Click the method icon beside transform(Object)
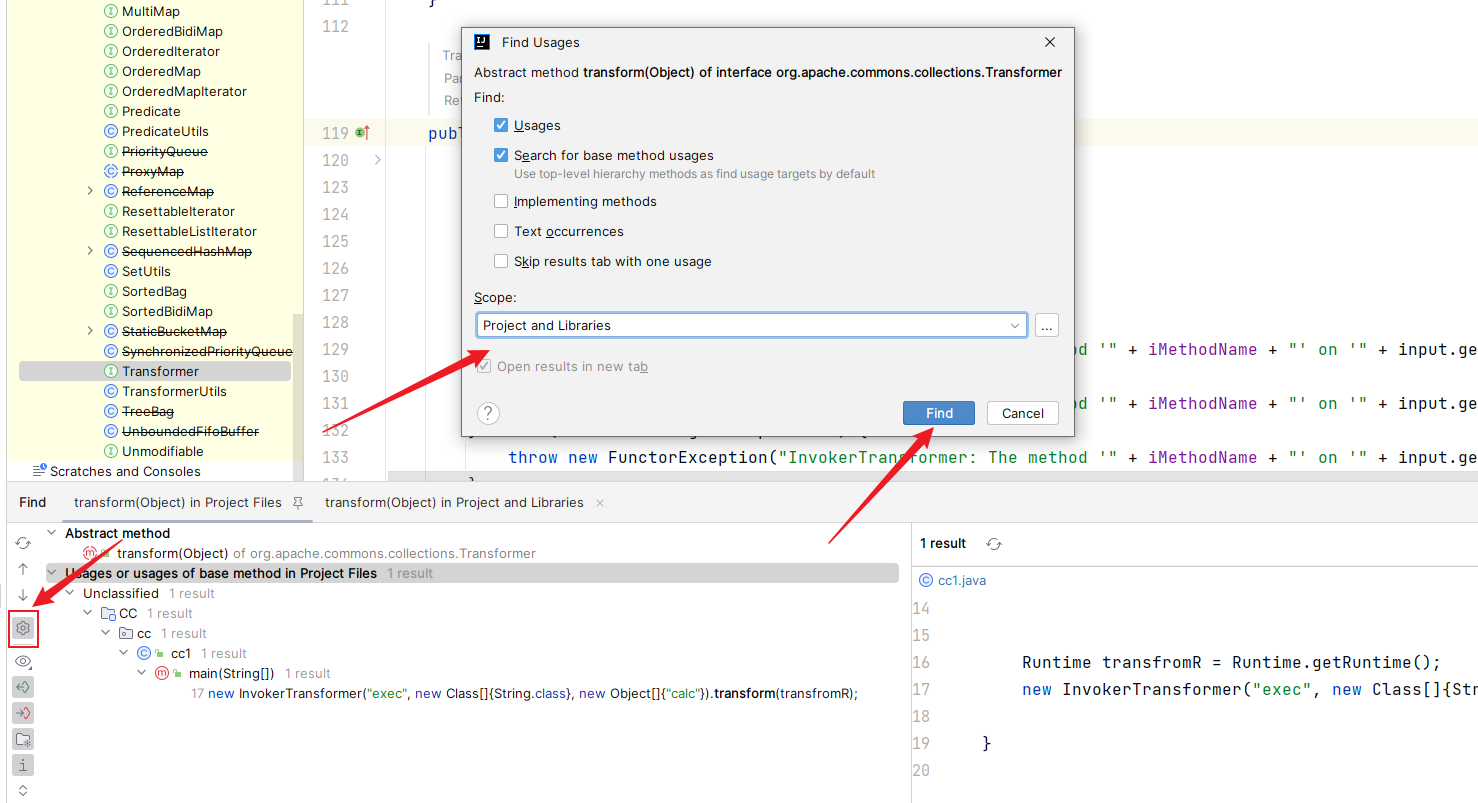The image size is (1478, 803). coord(90,553)
